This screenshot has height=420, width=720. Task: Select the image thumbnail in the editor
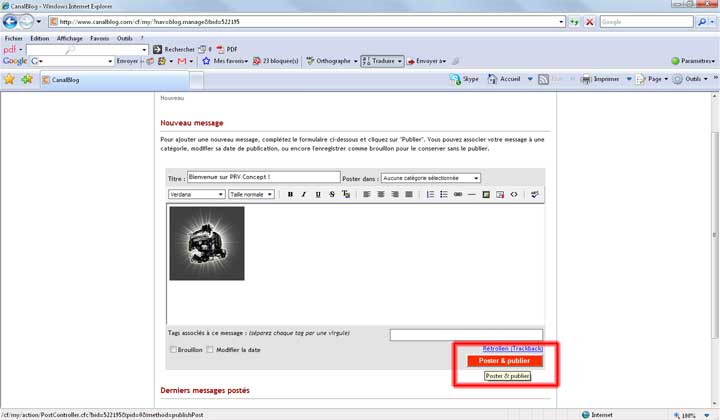tap(207, 243)
